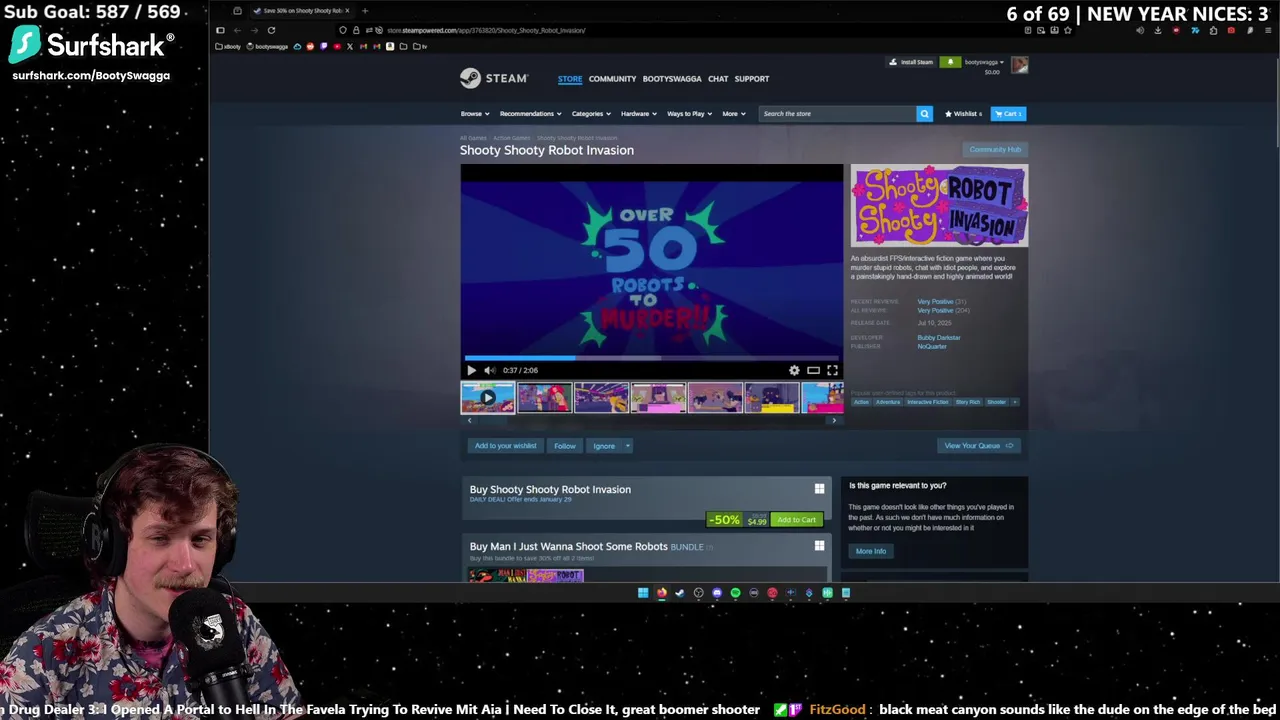Expand the More dropdown
Screen dimensions: 1280x720
734,113
